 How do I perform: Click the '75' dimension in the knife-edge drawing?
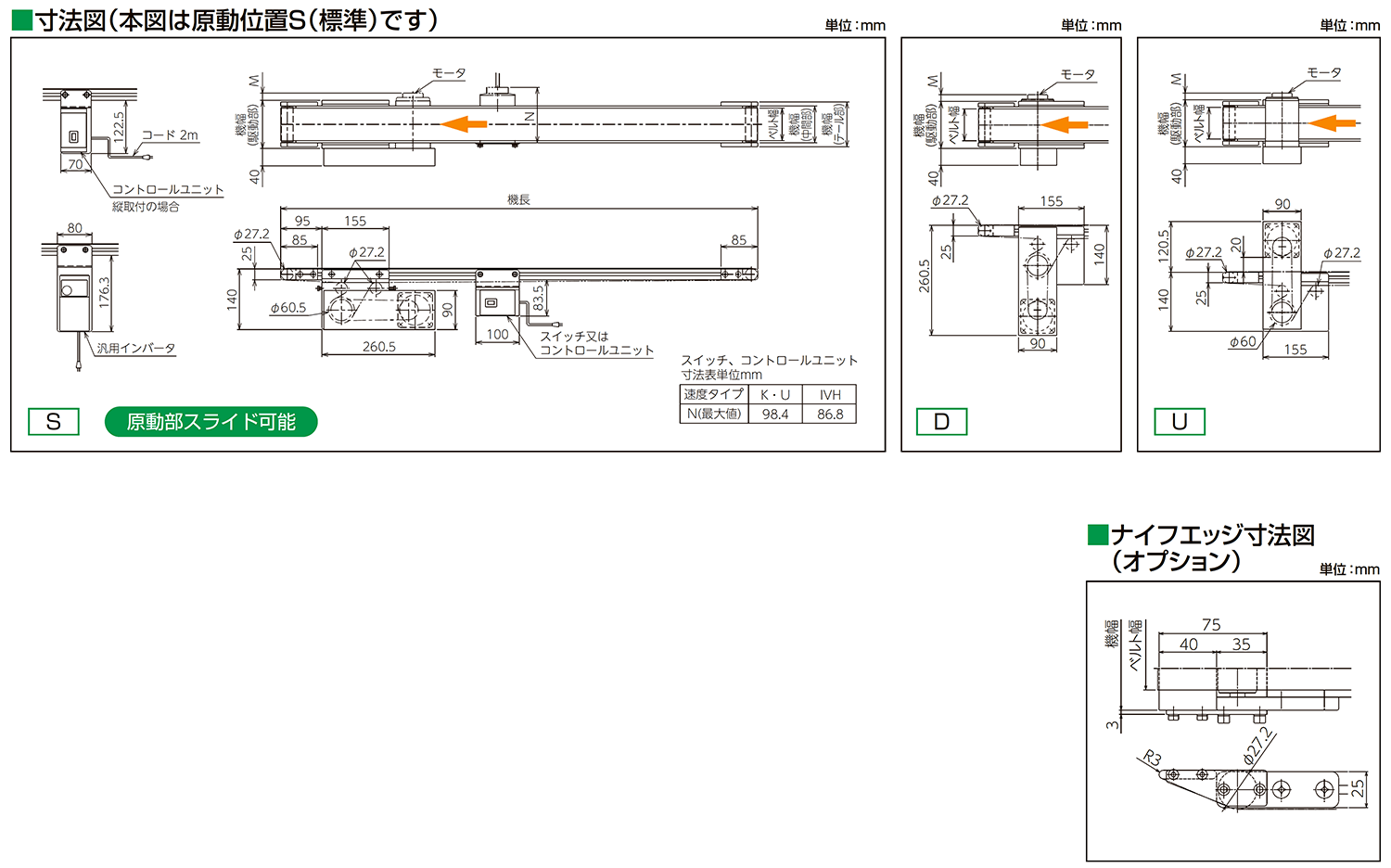point(1211,625)
